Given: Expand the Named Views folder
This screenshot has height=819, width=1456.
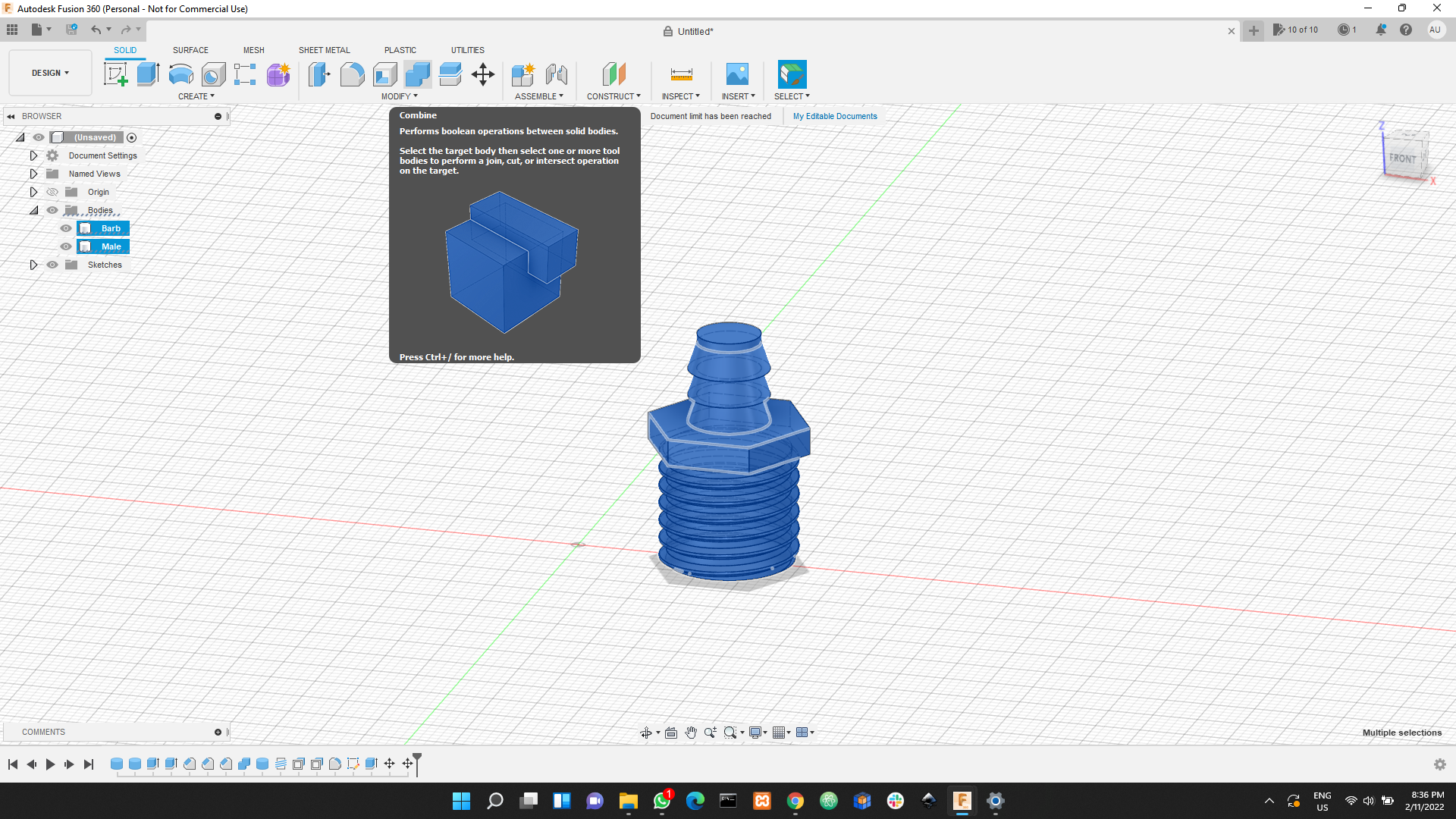Looking at the screenshot, I should click(x=33, y=173).
